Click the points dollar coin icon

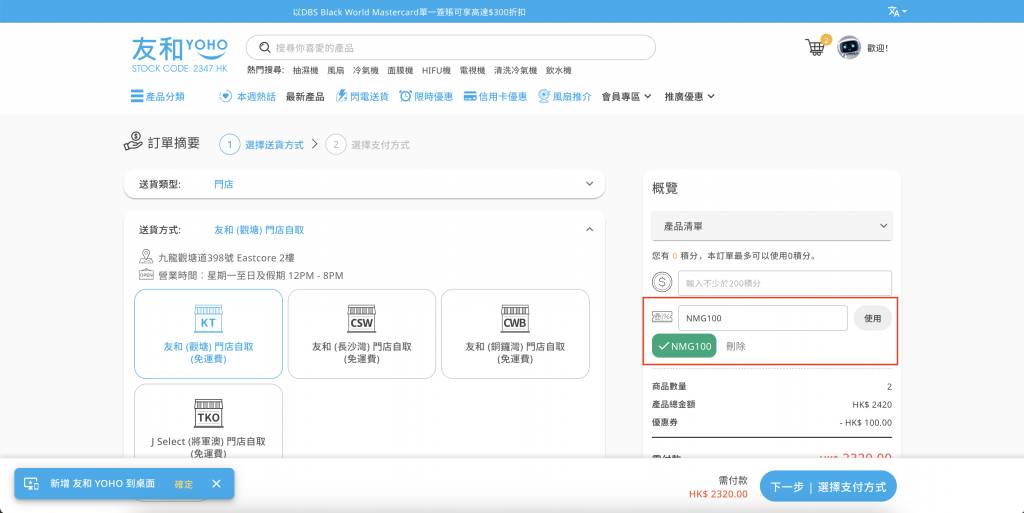tap(662, 282)
